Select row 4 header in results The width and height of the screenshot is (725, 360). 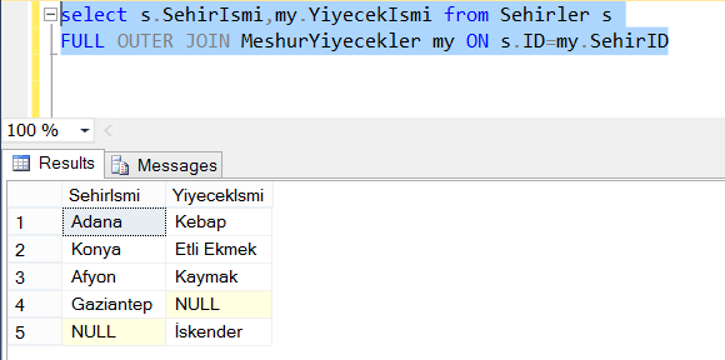(x=35, y=305)
